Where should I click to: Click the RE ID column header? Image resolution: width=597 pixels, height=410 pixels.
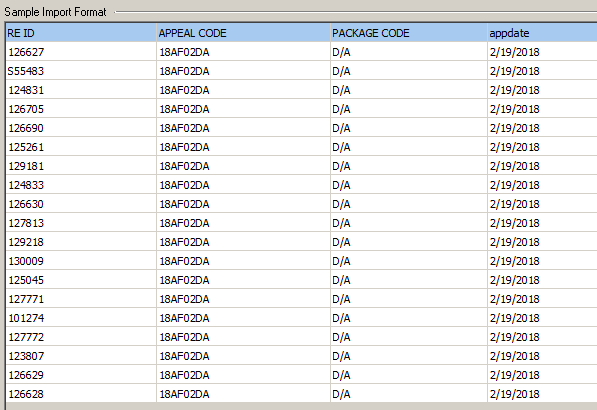tap(81, 33)
